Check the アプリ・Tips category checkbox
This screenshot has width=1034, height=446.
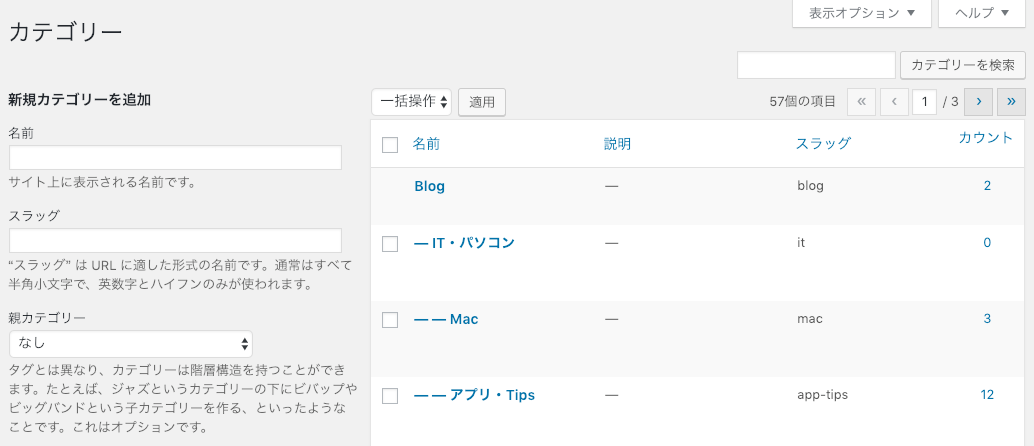(390, 396)
